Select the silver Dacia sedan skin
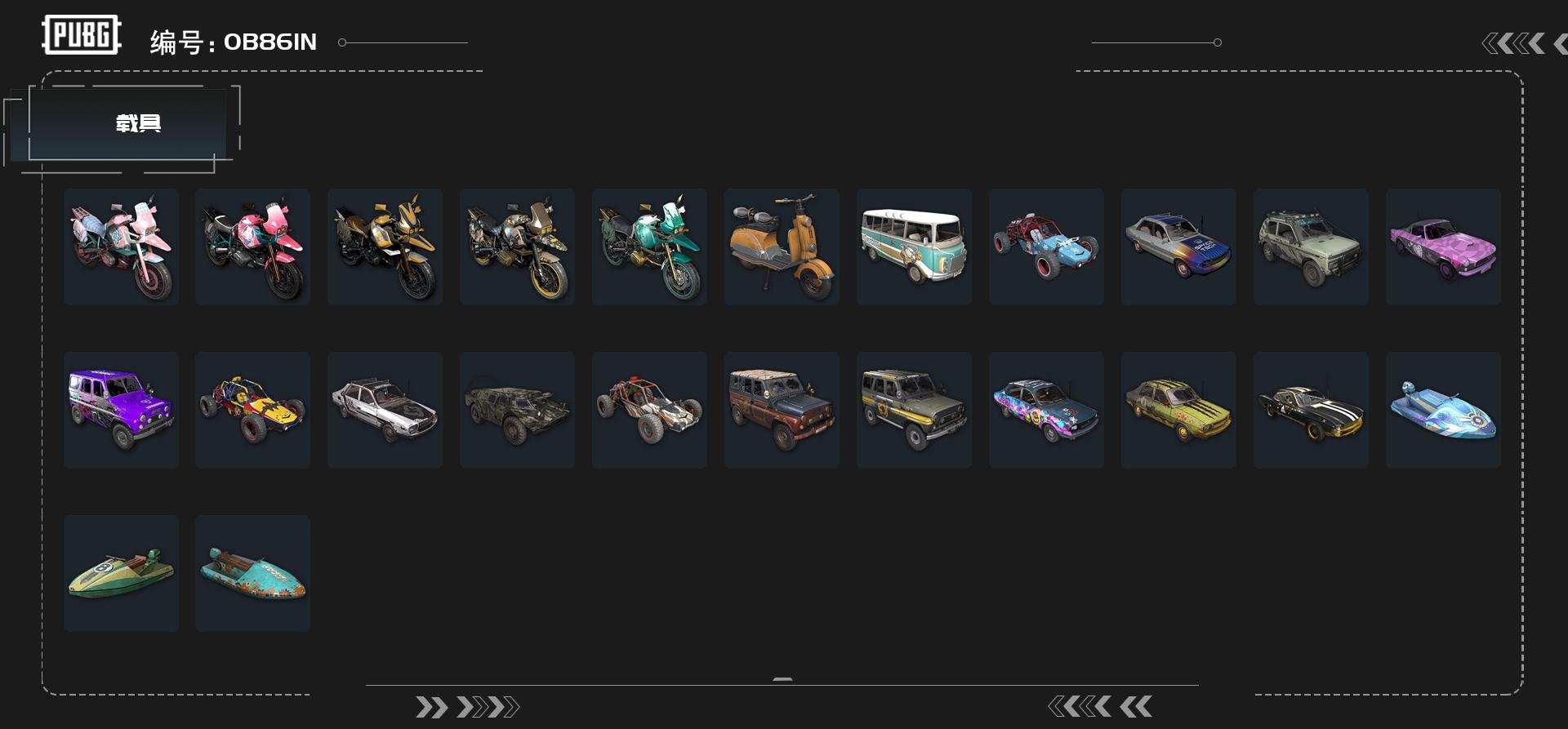 [385, 410]
